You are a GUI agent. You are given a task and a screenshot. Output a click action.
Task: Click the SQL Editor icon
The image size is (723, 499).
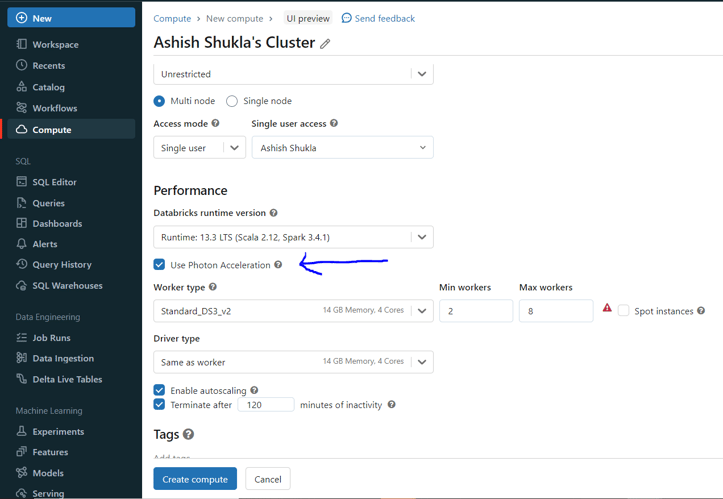click(x=21, y=182)
